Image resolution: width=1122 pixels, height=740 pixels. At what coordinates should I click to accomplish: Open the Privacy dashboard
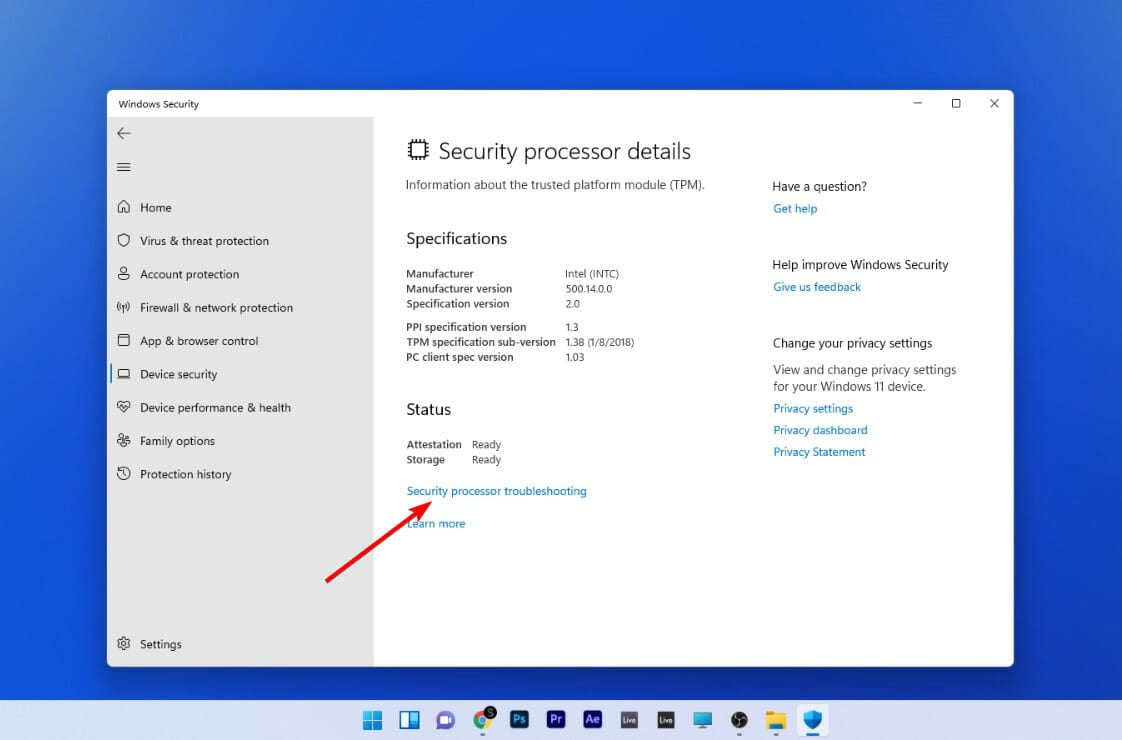click(820, 429)
